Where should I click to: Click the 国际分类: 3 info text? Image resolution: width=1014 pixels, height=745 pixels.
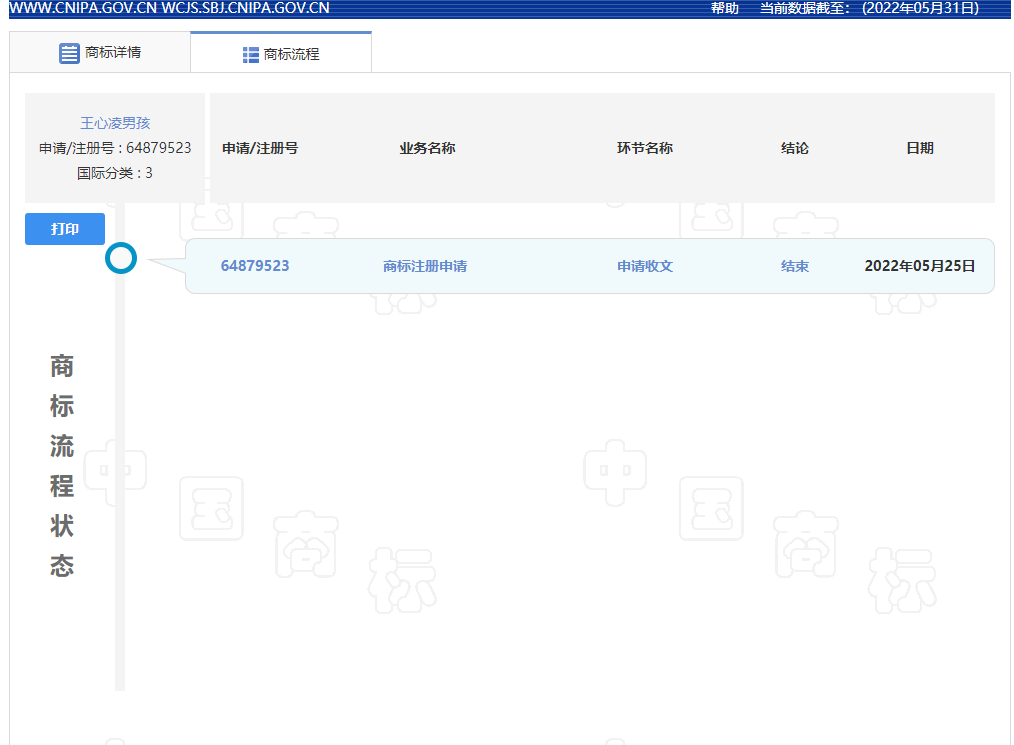pyautogui.click(x=115, y=173)
